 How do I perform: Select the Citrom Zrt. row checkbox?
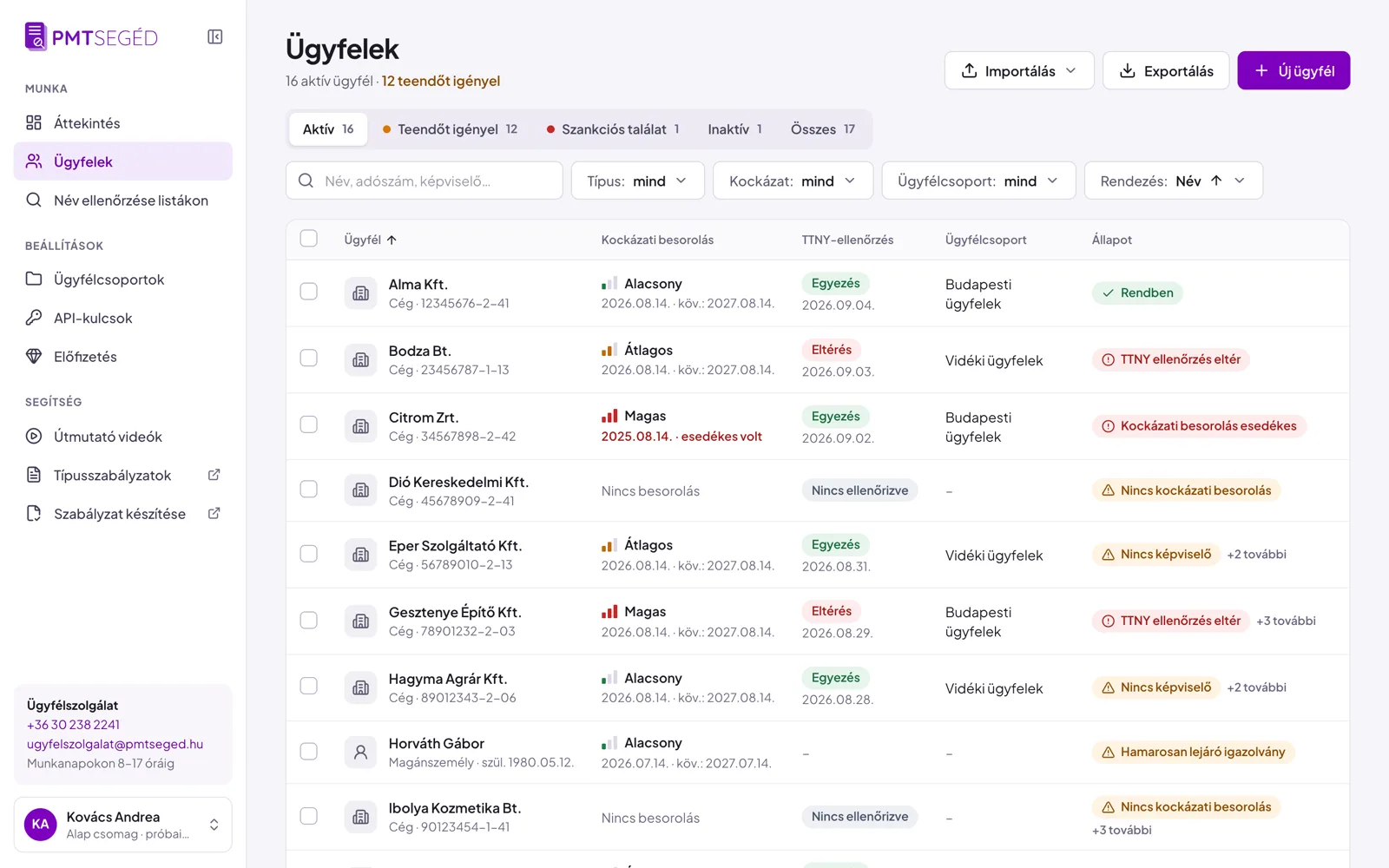click(x=308, y=424)
